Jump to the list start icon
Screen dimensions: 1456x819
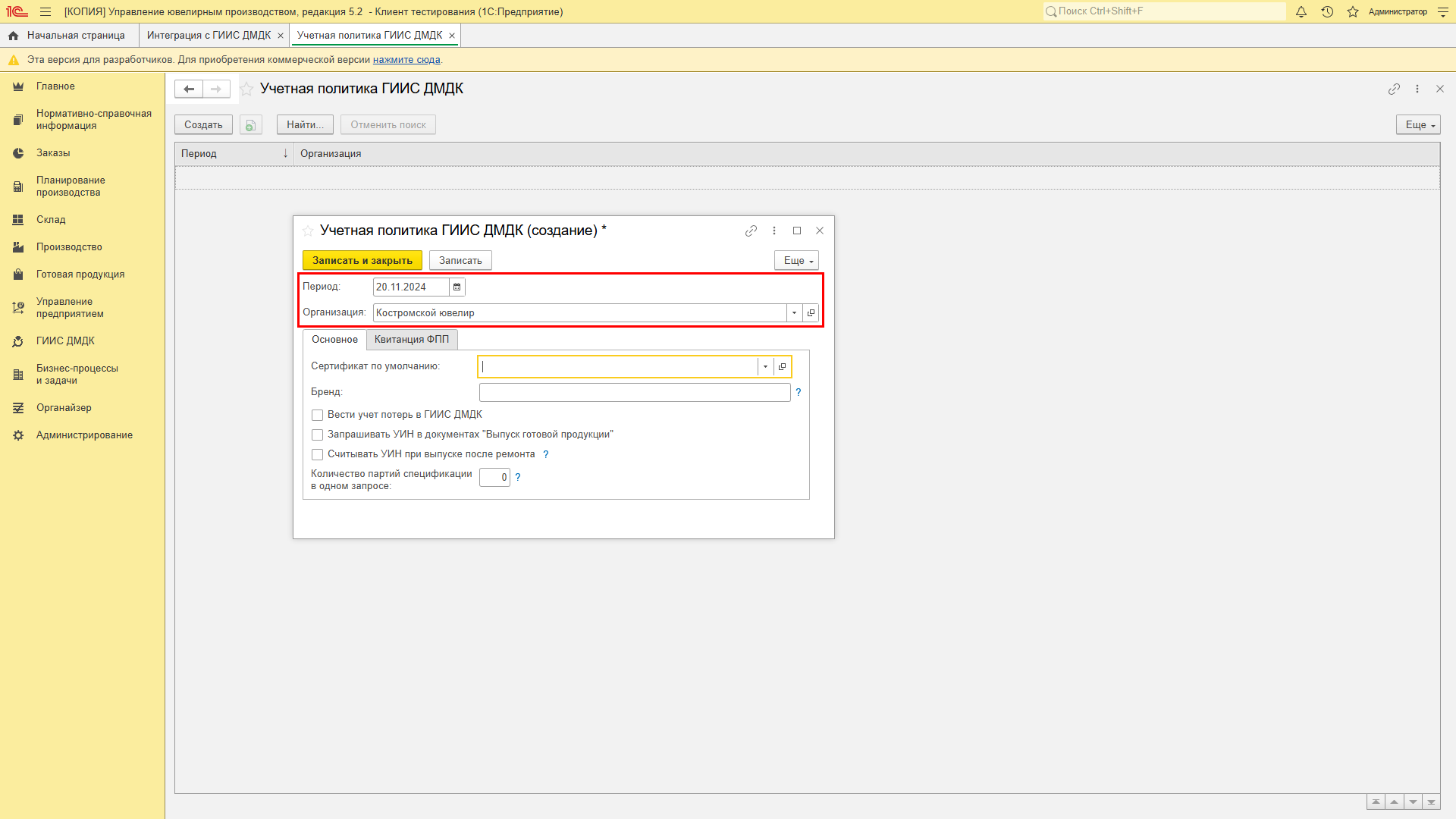pos(1376,802)
